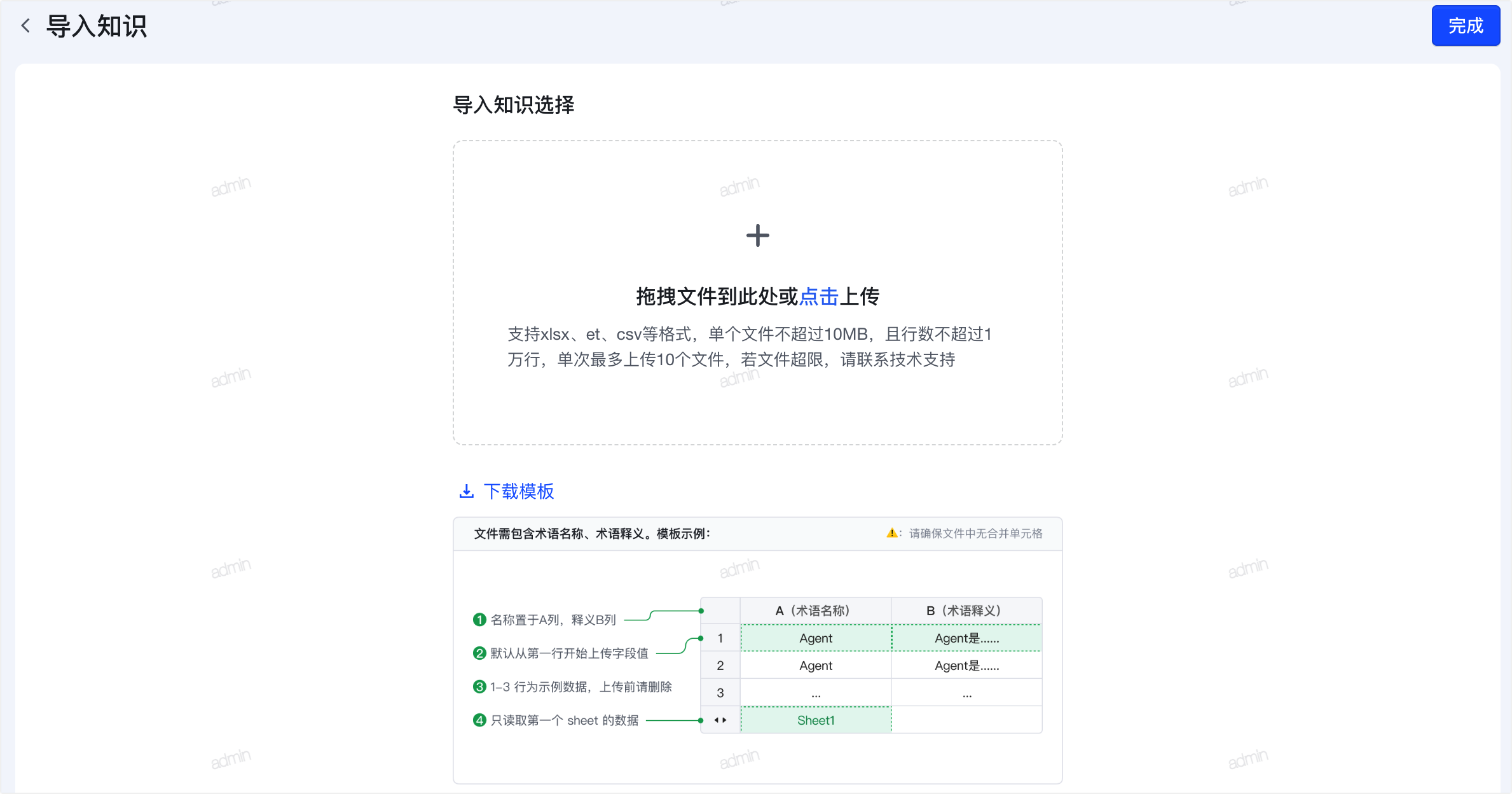
Task: Click the supported formats description text
Action: point(750,347)
